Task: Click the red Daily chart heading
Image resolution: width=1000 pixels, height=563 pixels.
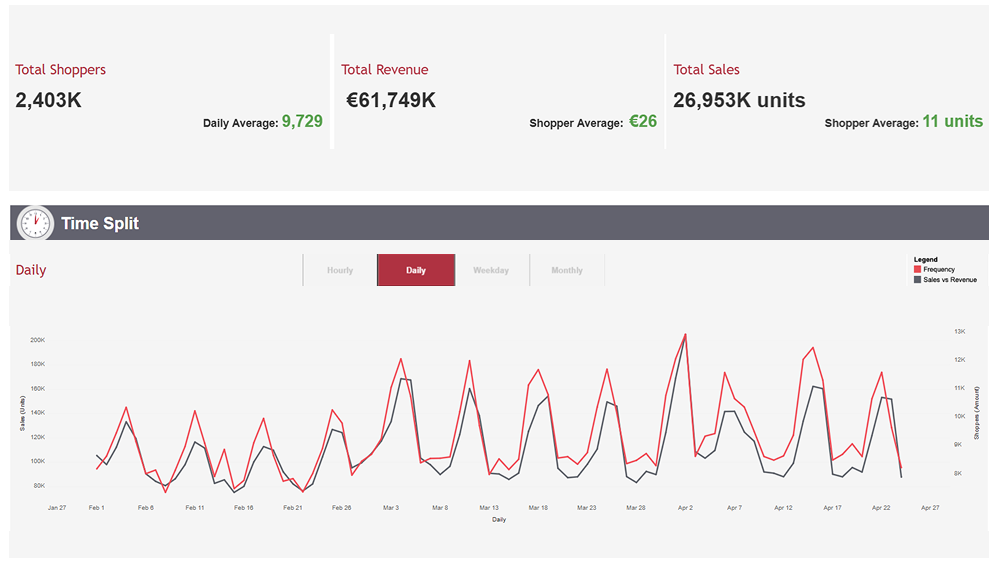Action: click(x=31, y=270)
